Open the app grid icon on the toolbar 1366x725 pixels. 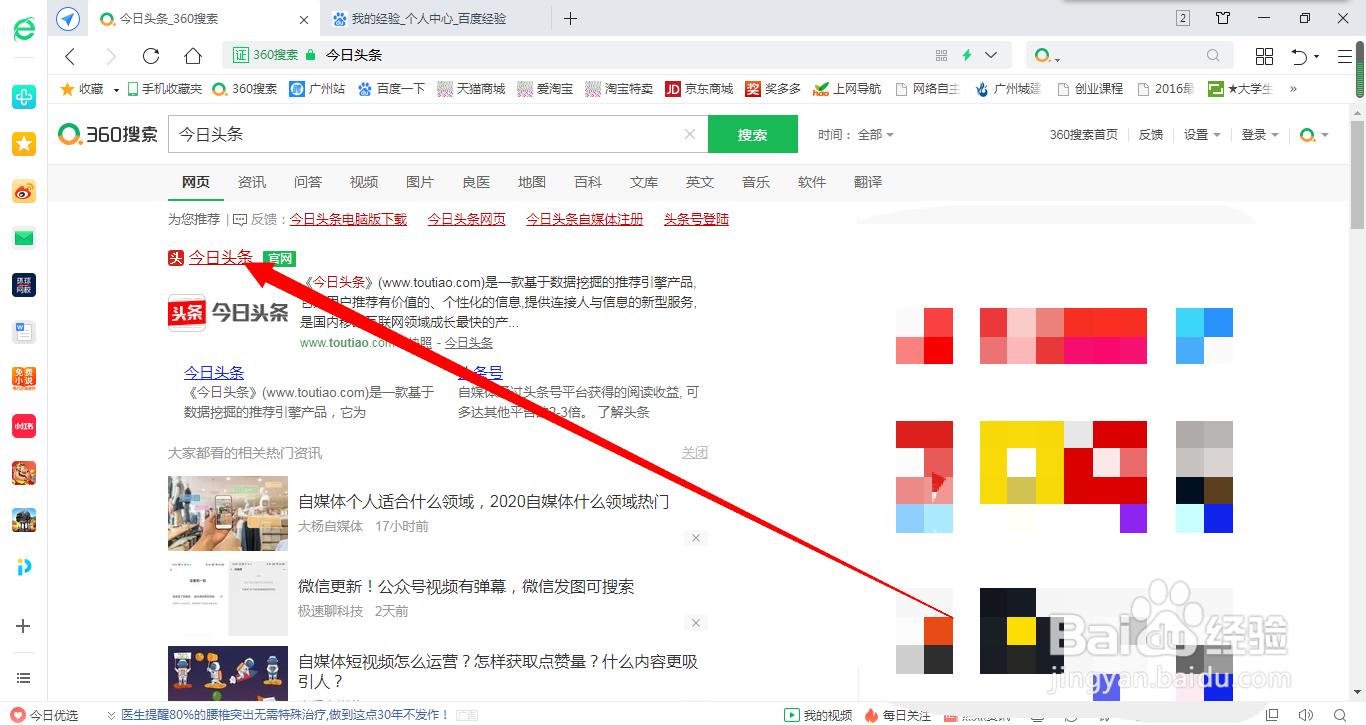(1264, 55)
